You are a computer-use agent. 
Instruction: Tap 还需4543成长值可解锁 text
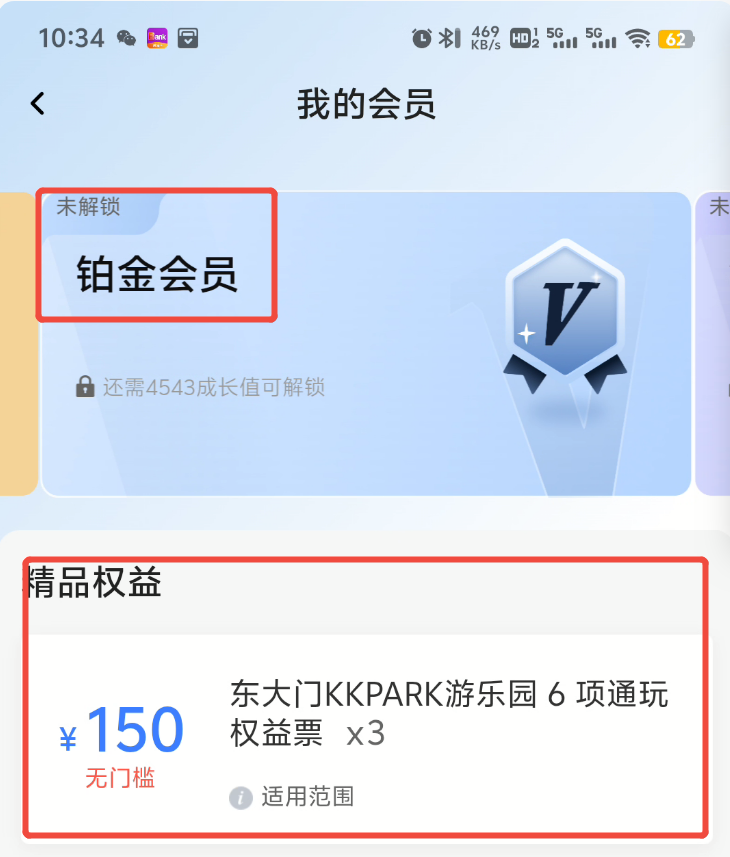[214, 387]
